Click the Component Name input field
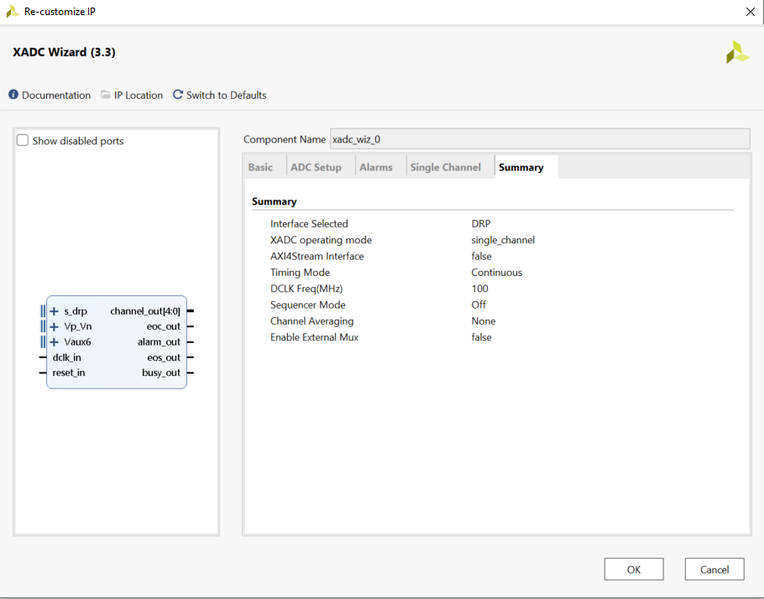The height and width of the screenshot is (599, 764). click(x=539, y=139)
